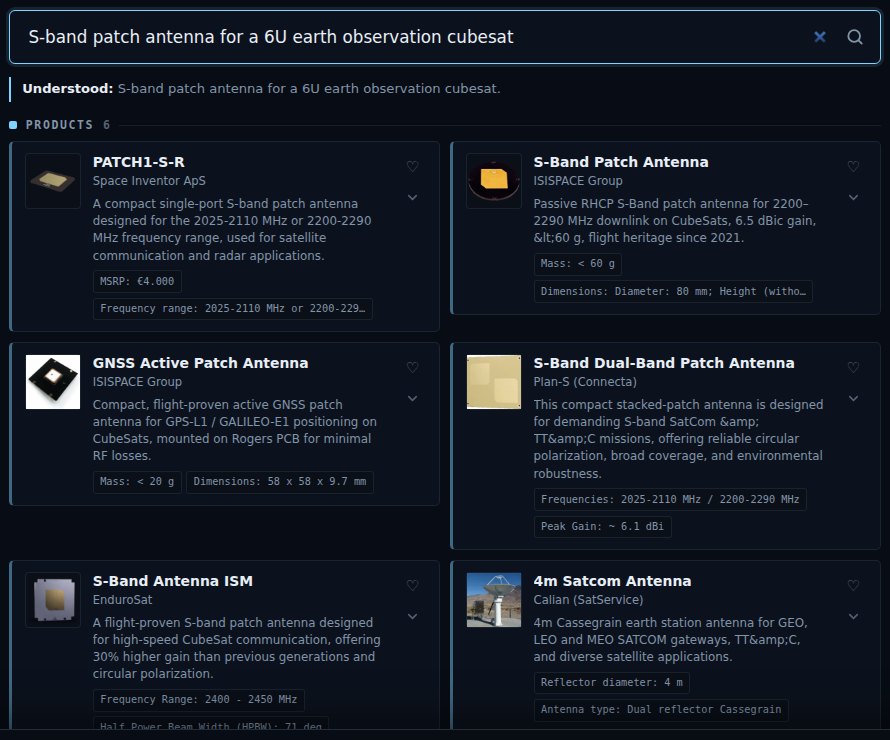Image resolution: width=890 pixels, height=740 pixels.
Task: Expand 4m Satcom Antenna card chevron
Action: tap(853, 616)
